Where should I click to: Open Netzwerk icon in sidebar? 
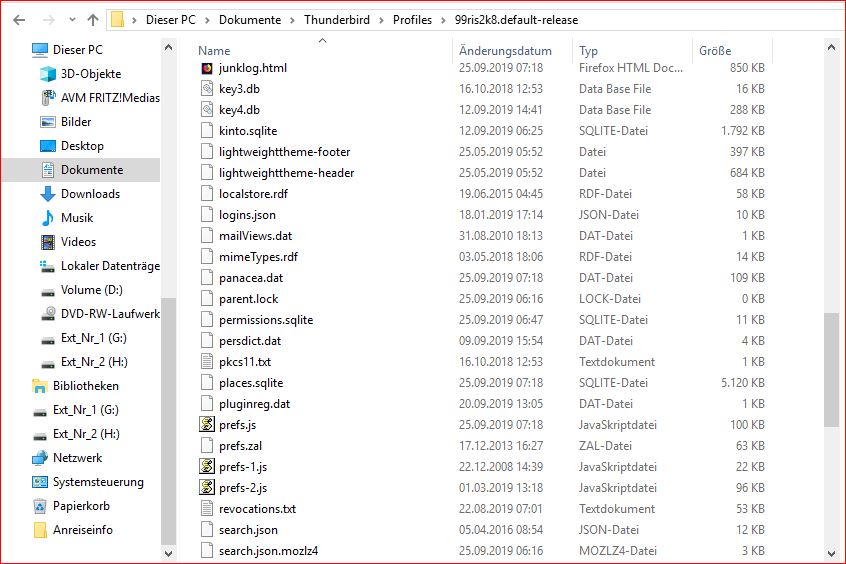click(x=39, y=458)
